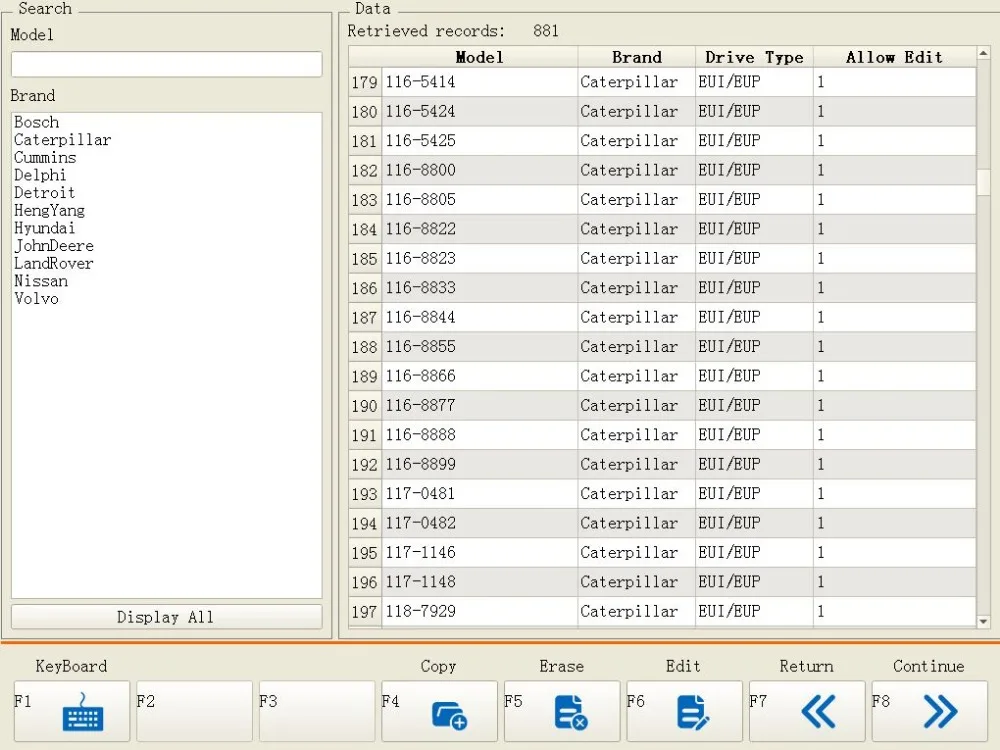
Task: Click EUI/EUP drive type cell in row 190
Action: point(754,406)
